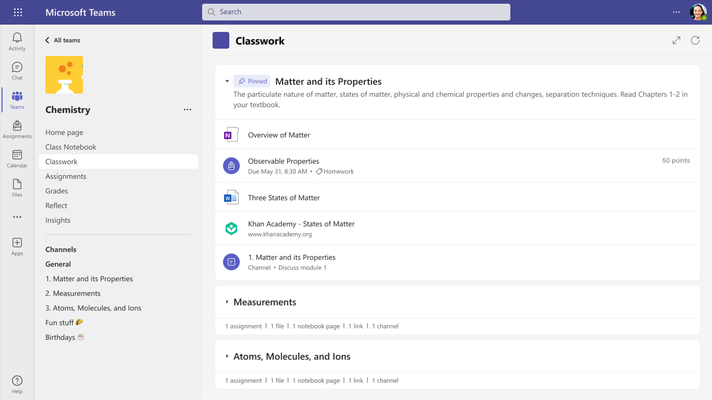This screenshot has width=712, height=400.
Task: Open Reflect
Action: 56,206
